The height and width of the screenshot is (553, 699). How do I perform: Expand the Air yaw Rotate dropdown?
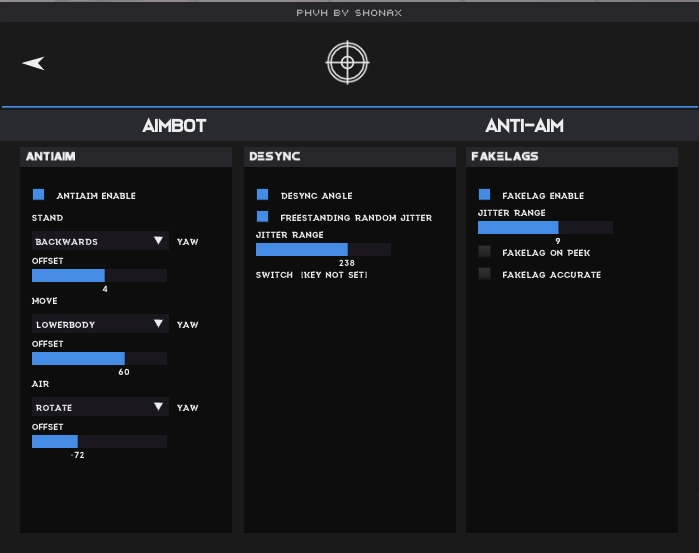tap(100, 407)
